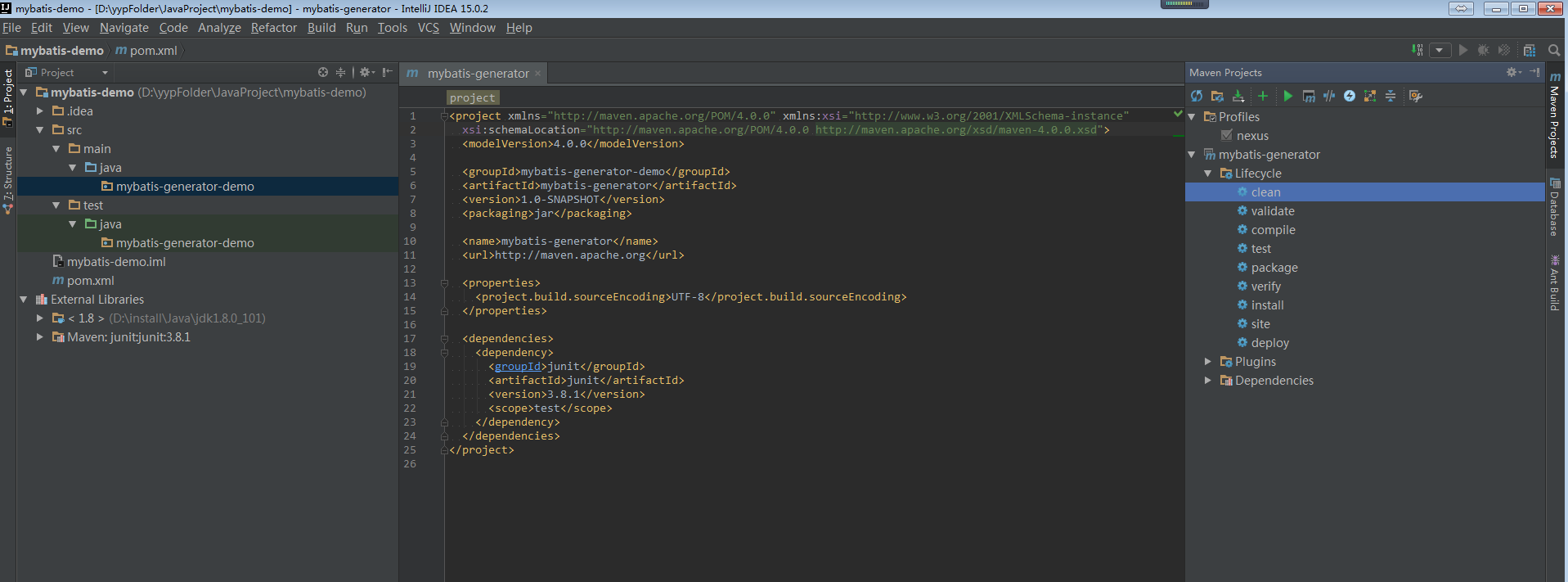This screenshot has height=582, width=1568.
Task: Open Project view type dropdown
Action: 105,73
